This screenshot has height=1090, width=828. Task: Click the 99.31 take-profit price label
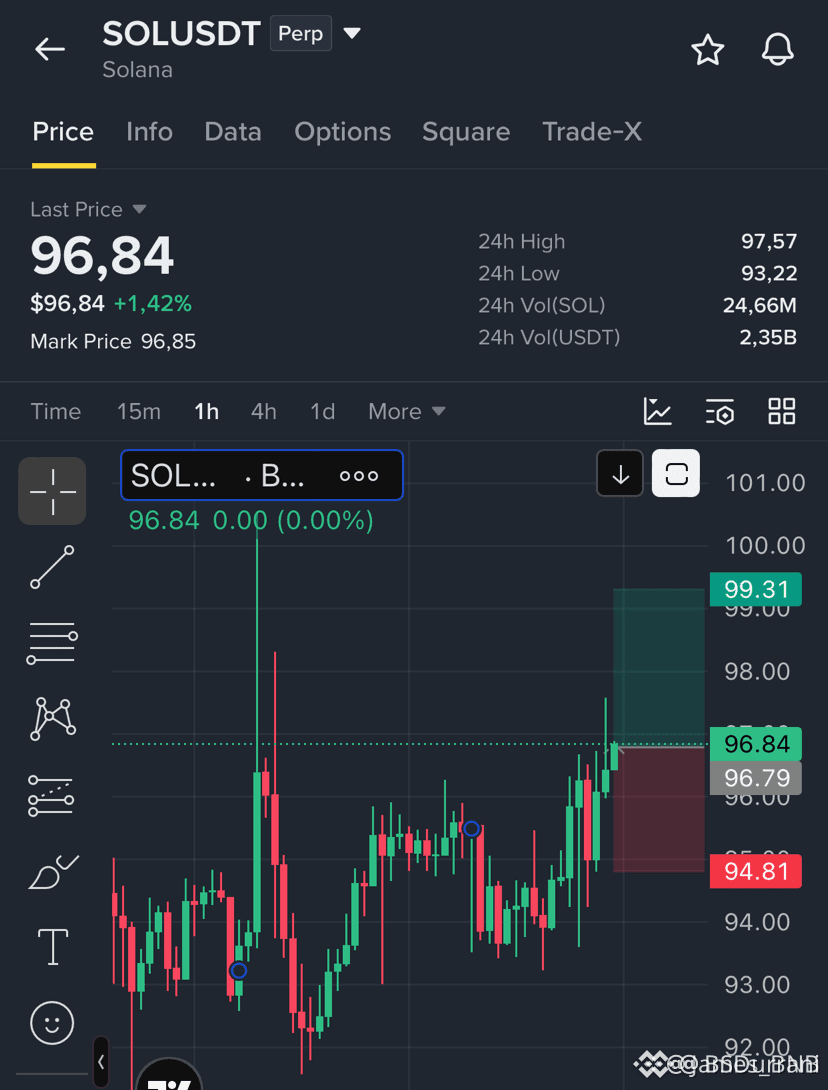tap(756, 589)
